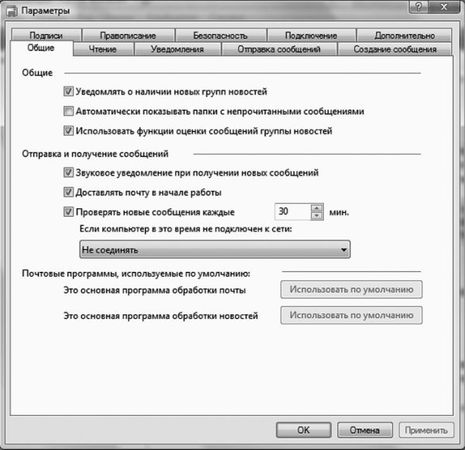This screenshot has width=465, height=450.
Task: Uncheck Уведомлять о наличии новых групп новостей
Action: point(68,91)
